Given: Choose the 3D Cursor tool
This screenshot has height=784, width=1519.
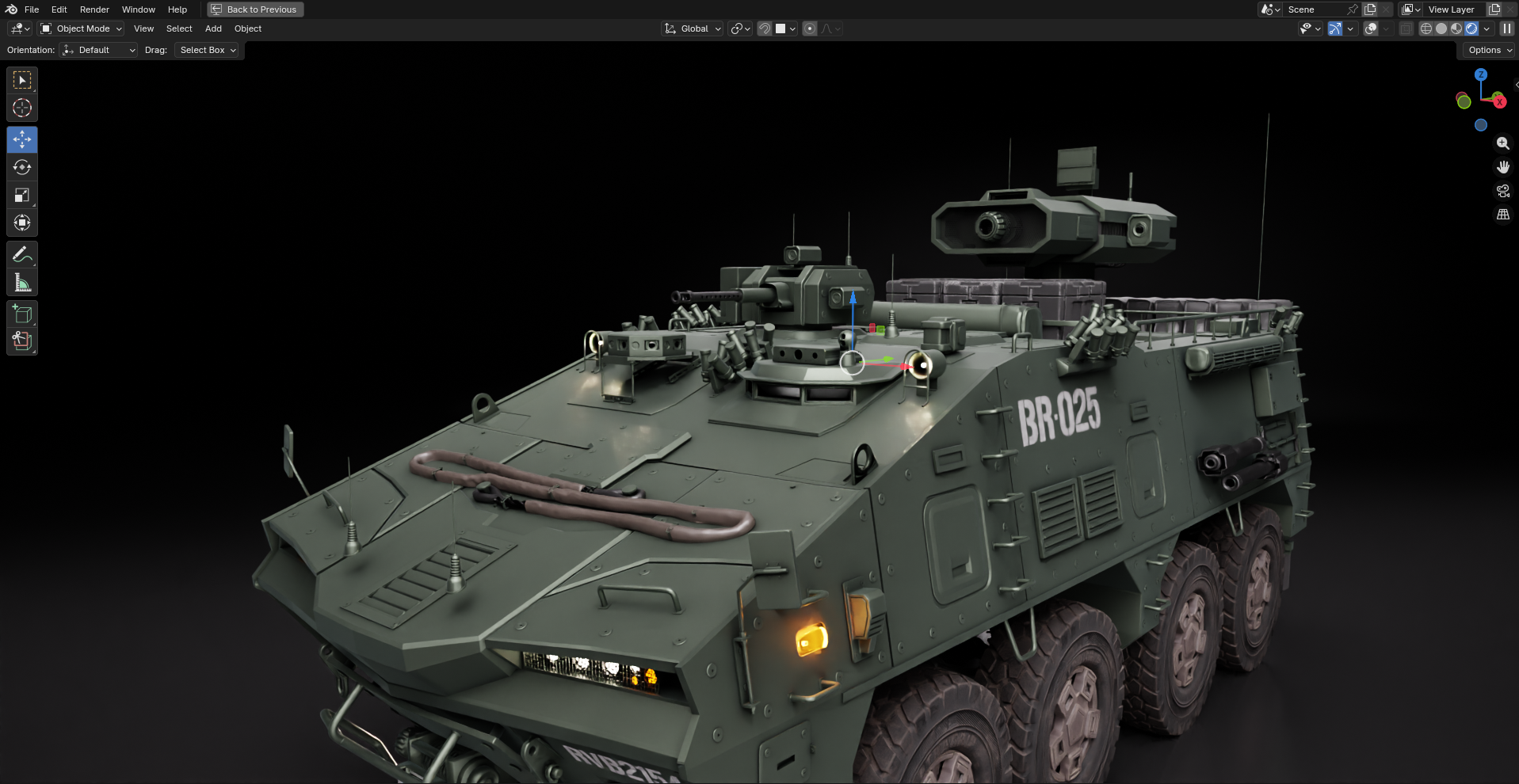Looking at the screenshot, I should [22, 108].
